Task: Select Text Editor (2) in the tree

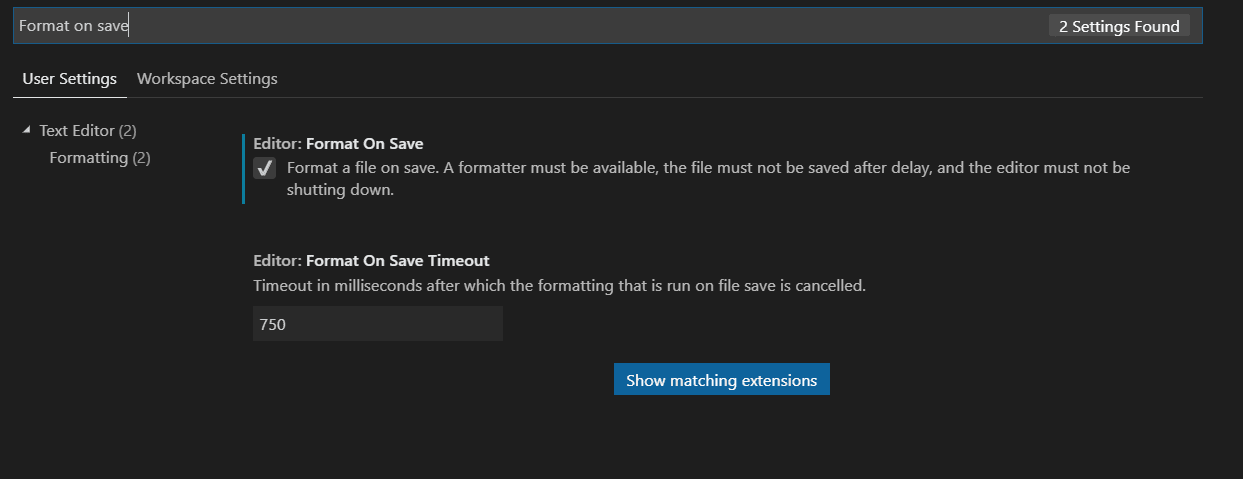Action: [x=88, y=131]
